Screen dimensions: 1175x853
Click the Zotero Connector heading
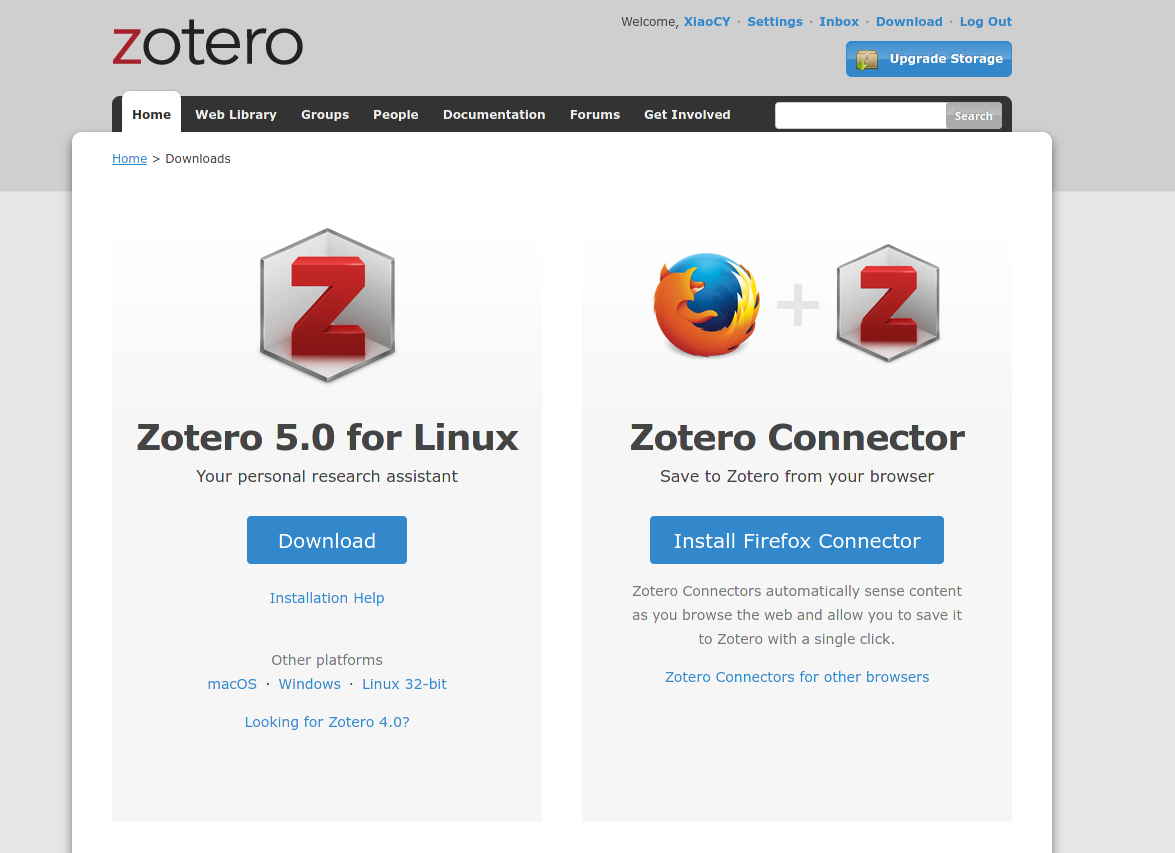pyautogui.click(x=797, y=438)
